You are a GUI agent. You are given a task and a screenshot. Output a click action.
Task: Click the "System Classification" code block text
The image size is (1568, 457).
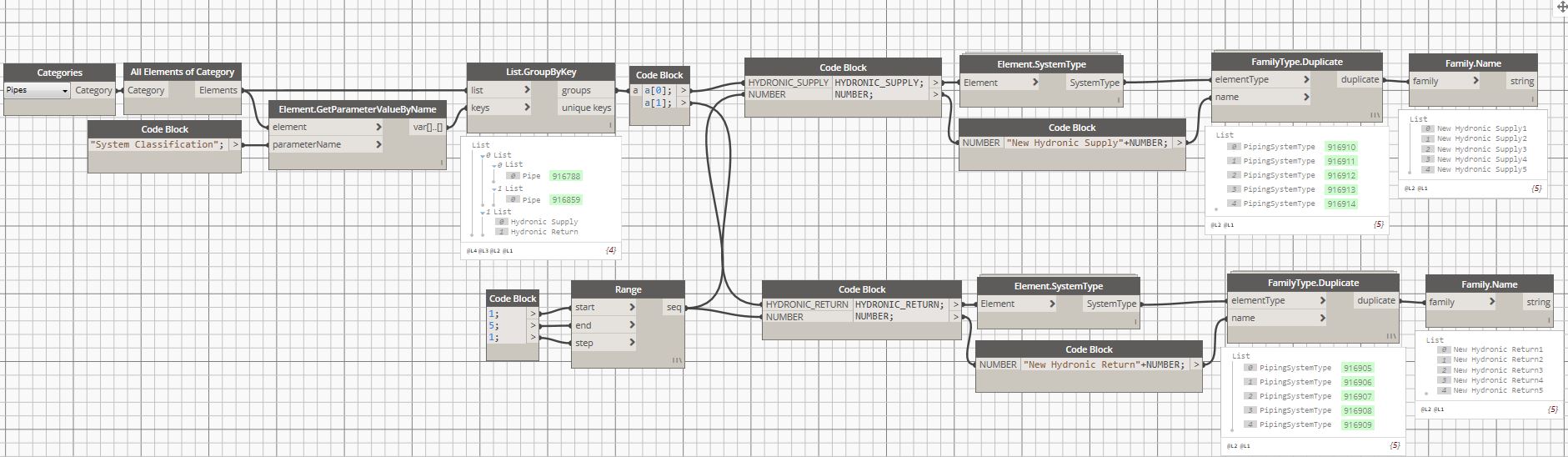click(158, 144)
